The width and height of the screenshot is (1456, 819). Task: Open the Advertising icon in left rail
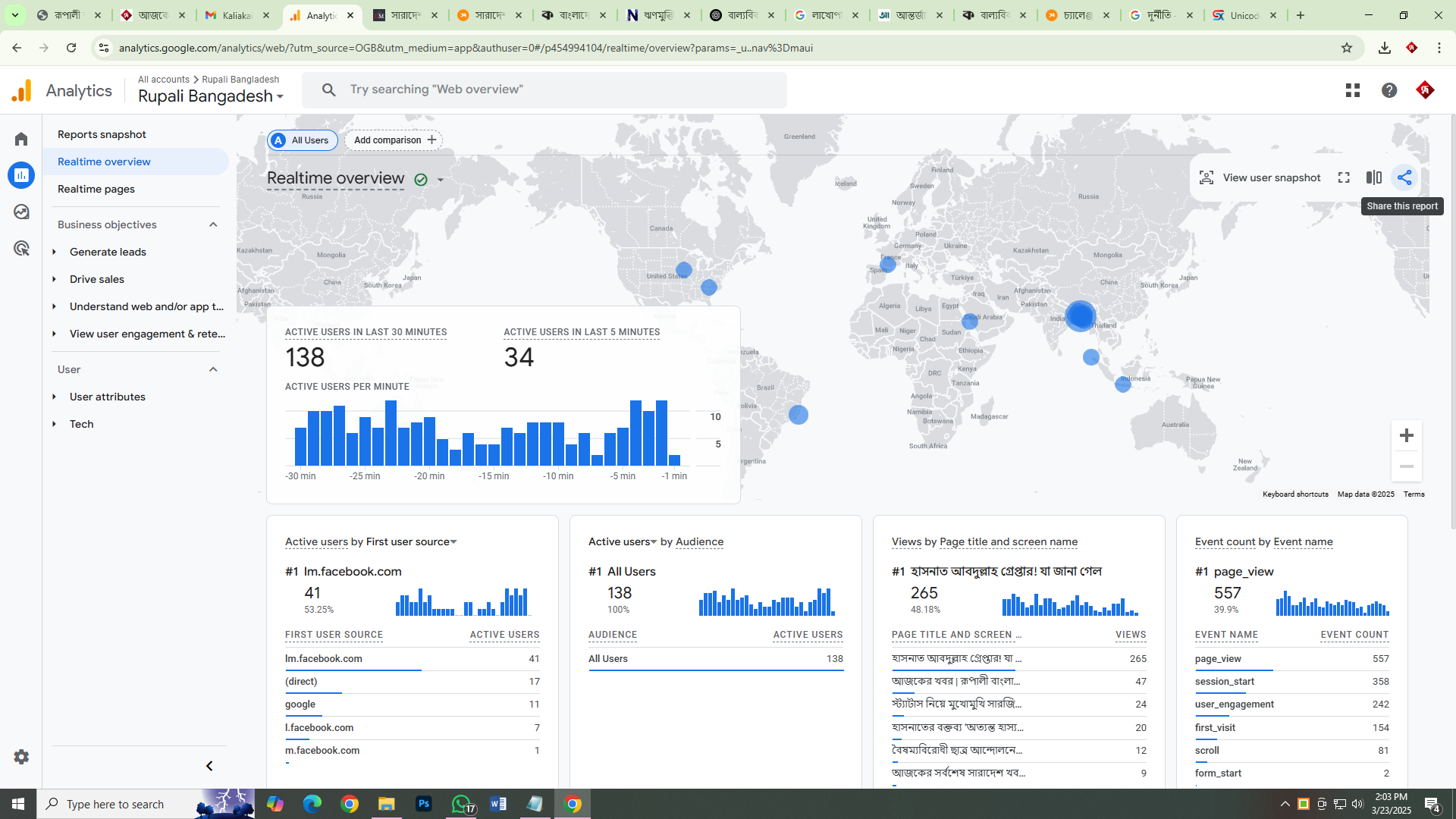pos(21,248)
